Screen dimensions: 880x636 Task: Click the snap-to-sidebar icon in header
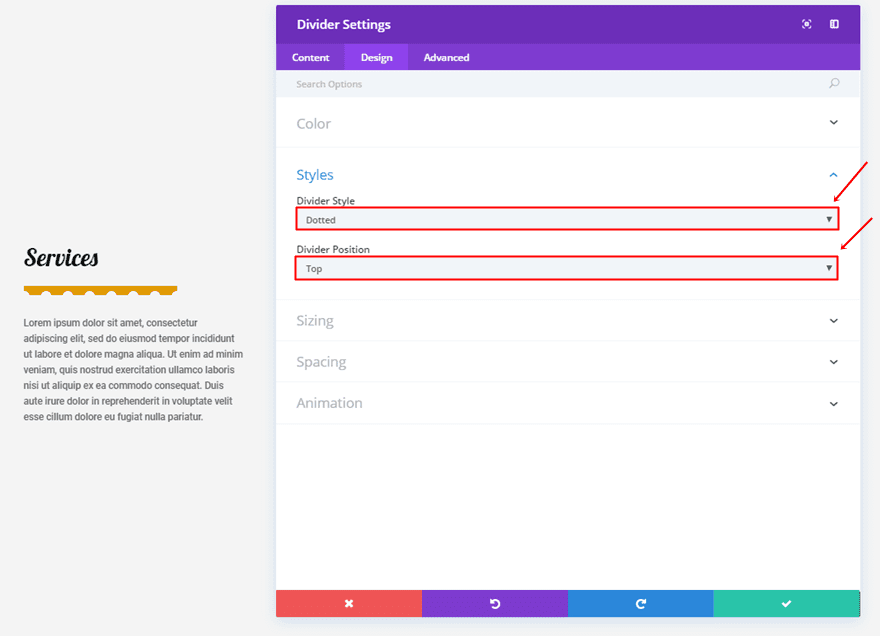(x=834, y=24)
